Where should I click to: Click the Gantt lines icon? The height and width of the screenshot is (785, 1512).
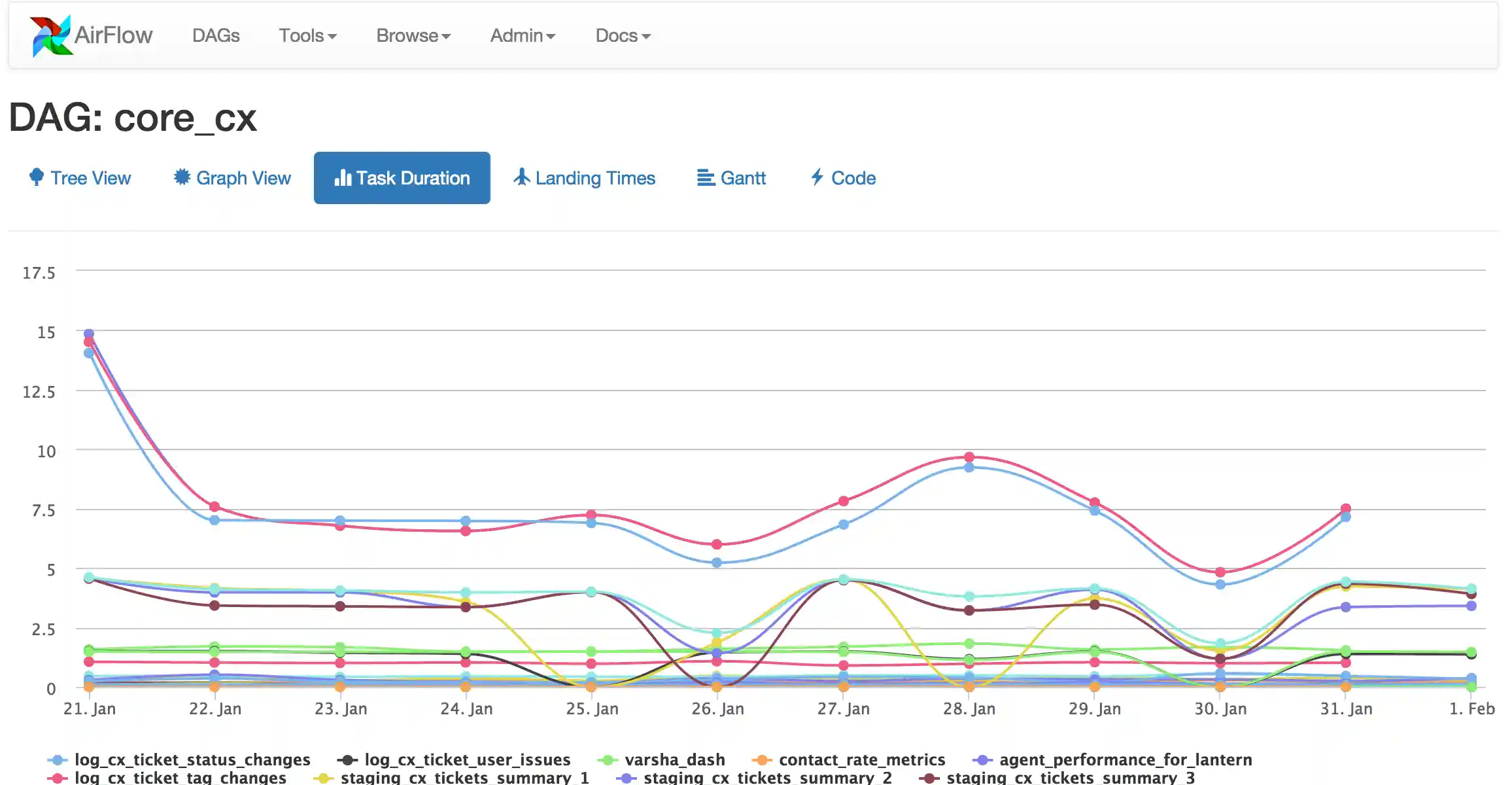706,178
